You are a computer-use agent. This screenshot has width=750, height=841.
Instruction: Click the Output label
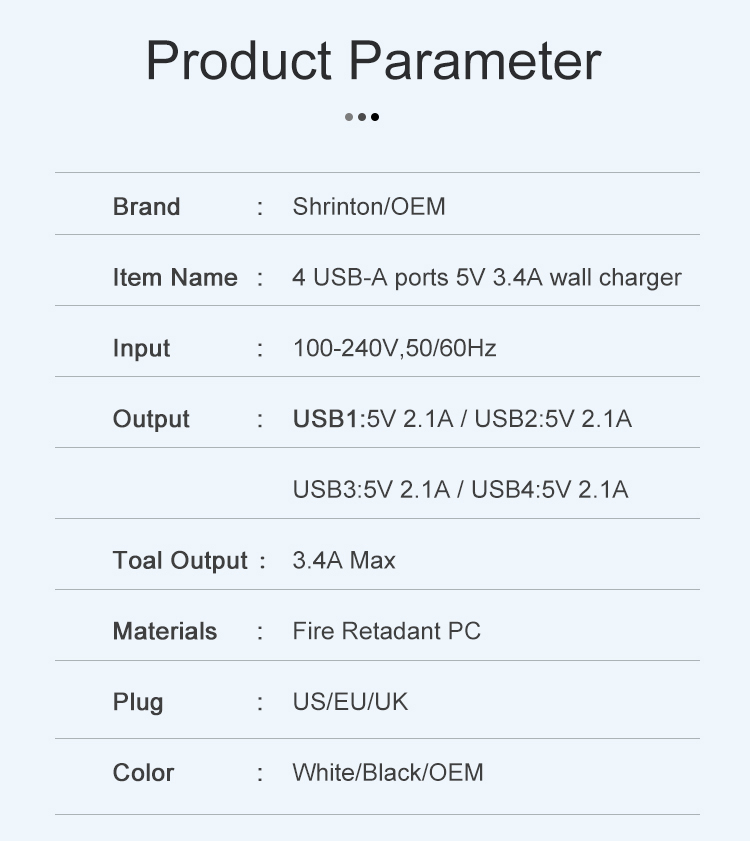coord(151,419)
